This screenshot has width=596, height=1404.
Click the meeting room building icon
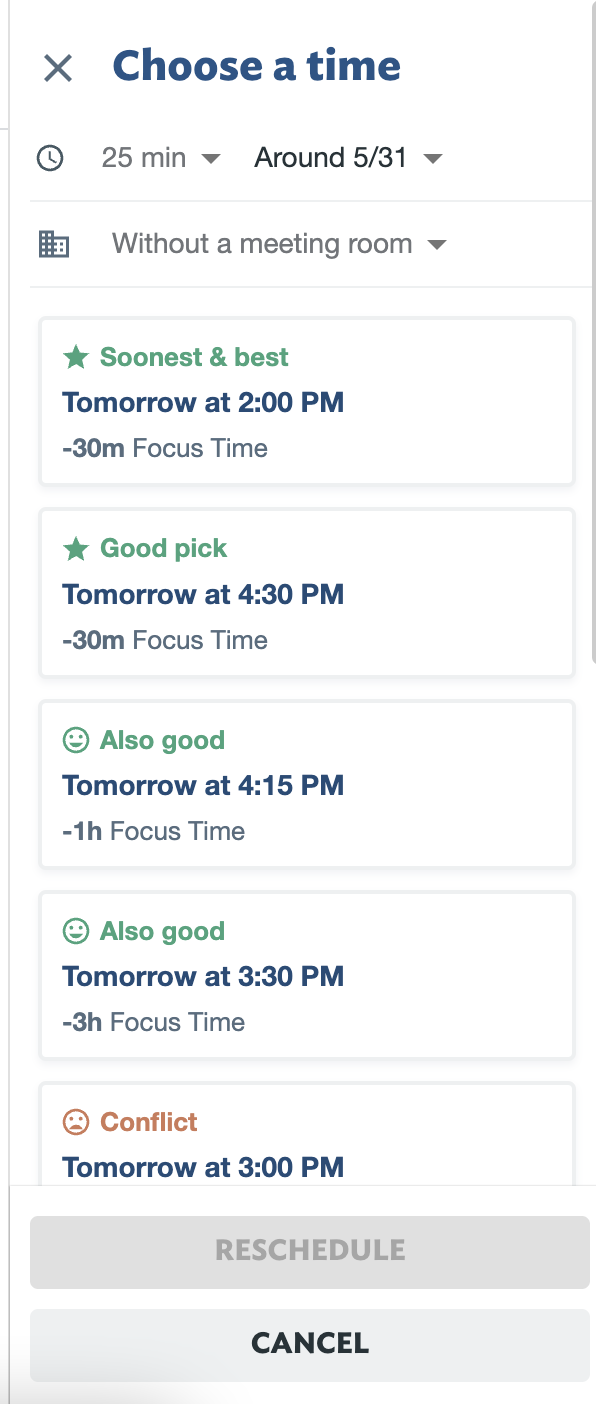53,244
